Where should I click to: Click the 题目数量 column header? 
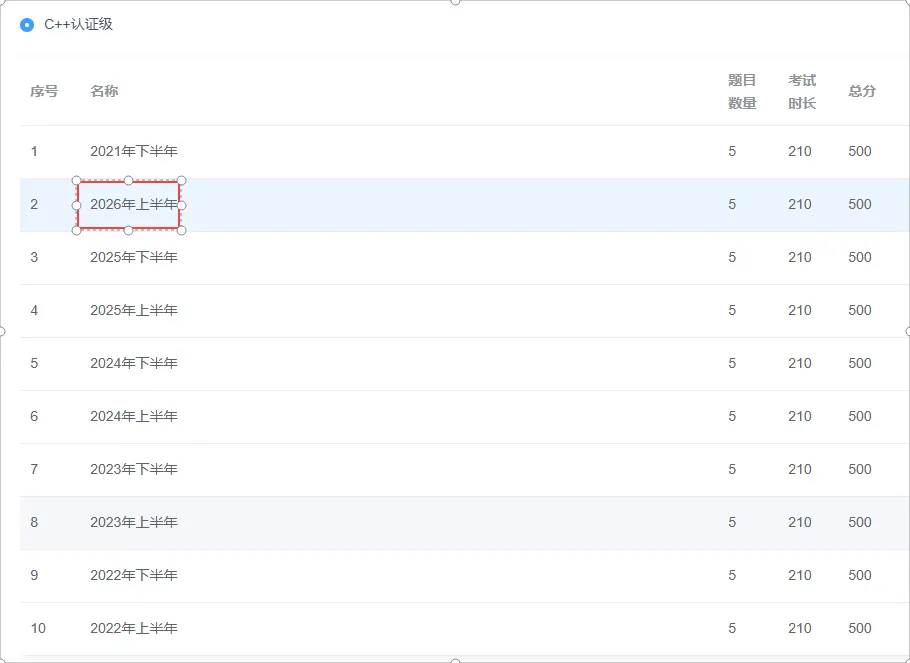[742, 91]
